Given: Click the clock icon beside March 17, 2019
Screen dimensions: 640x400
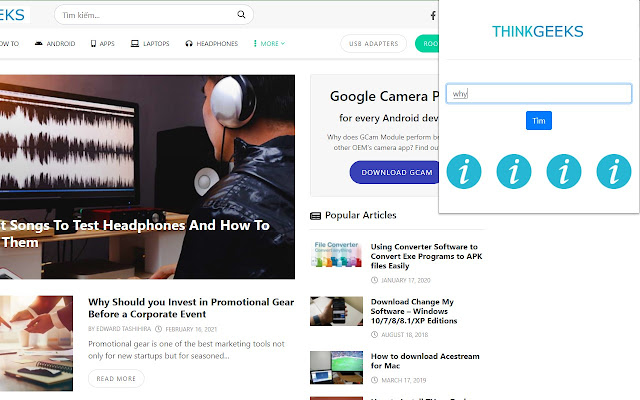Looking at the screenshot, I should (374, 380).
